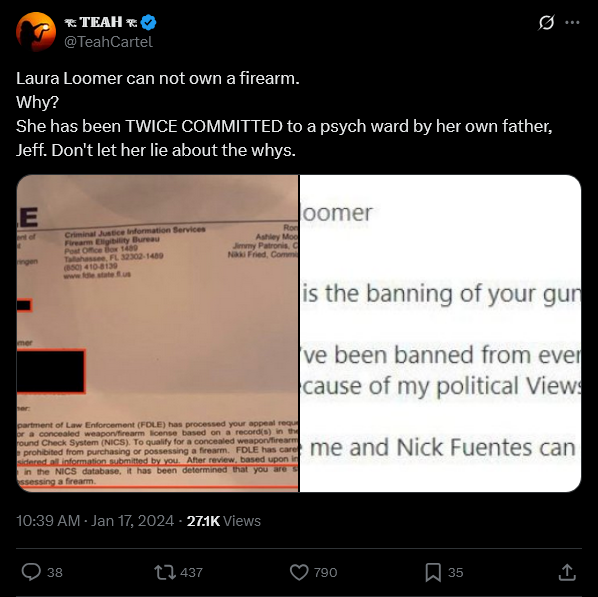Open the TeahCartel profile avatar
The width and height of the screenshot is (598, 597).
point(36,32)
